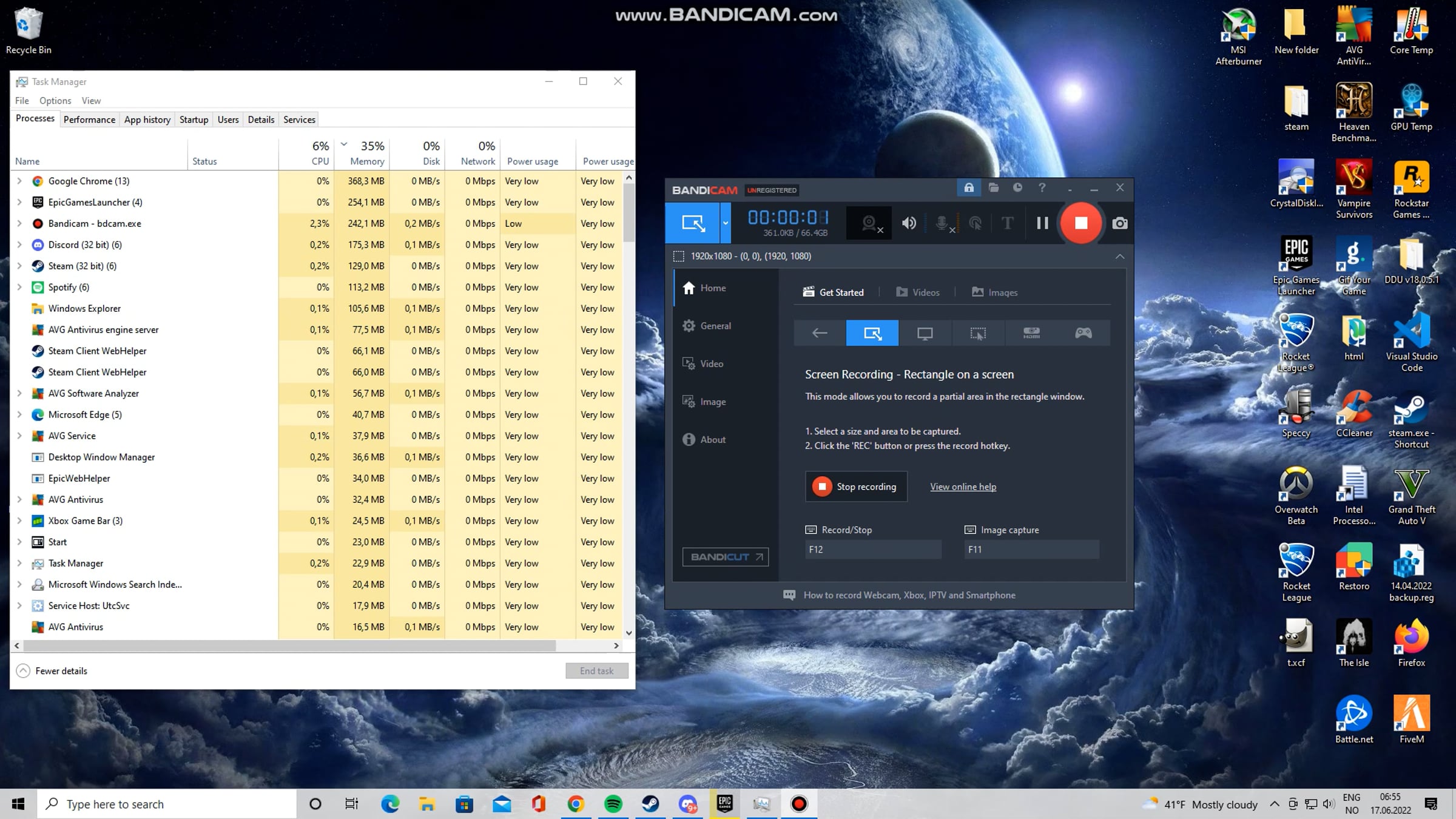Screen dimensions: 1456x819
Task: Select Battle.net desktop icon
Action: click(1354, 720)
